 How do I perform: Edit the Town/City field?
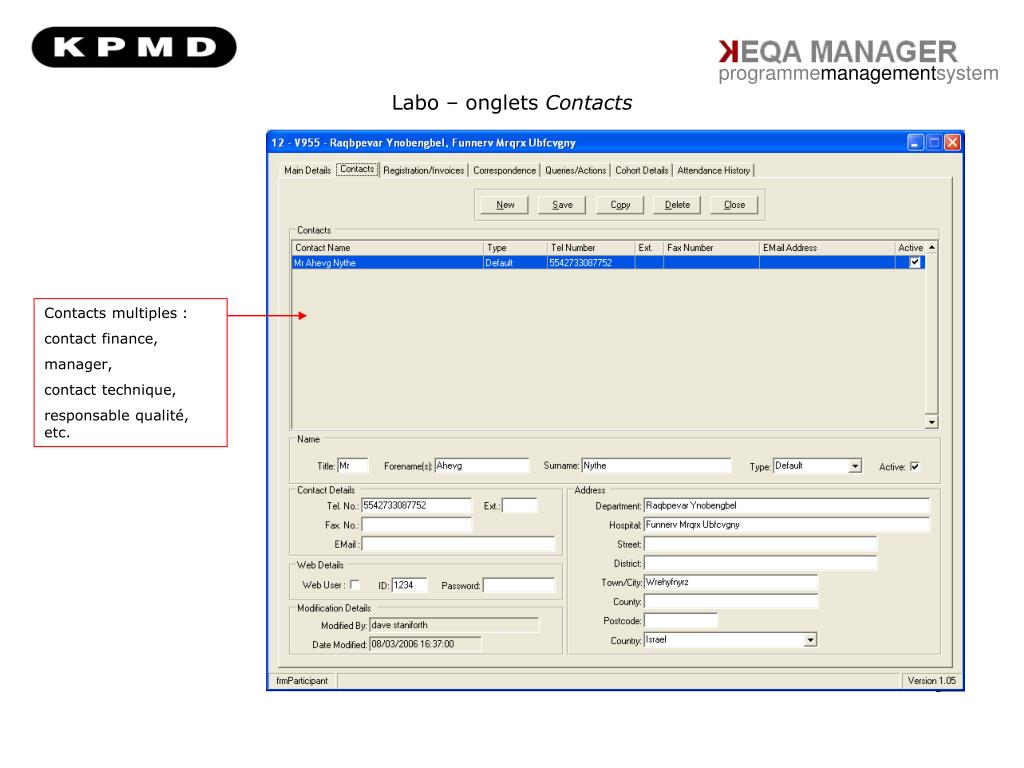tap(731, 582)
